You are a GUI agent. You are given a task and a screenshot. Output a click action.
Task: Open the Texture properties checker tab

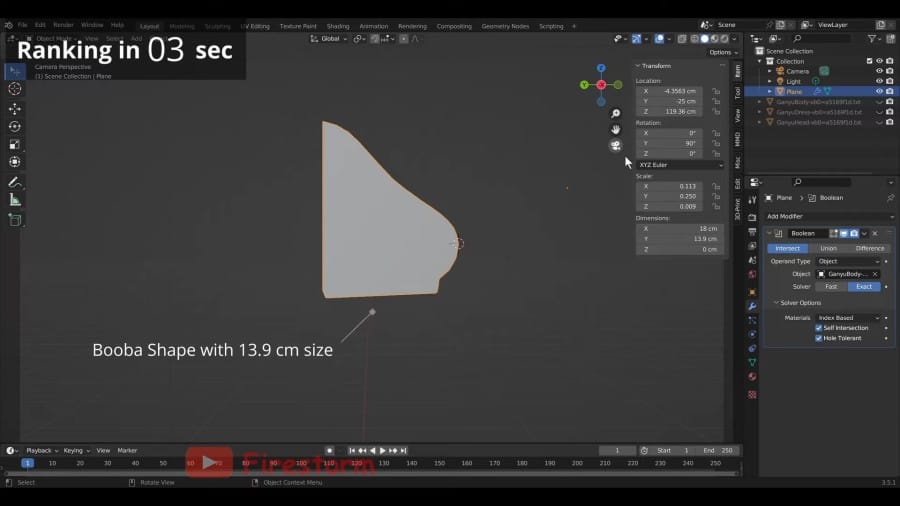tap(752, 395)
